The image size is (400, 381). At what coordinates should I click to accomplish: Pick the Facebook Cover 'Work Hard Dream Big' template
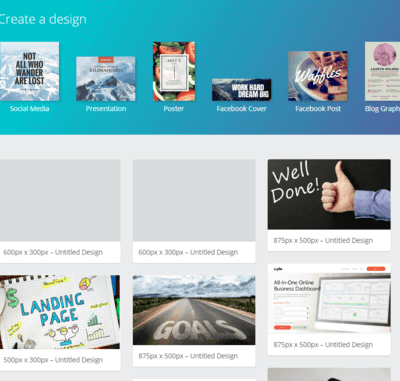click(242, 90)
